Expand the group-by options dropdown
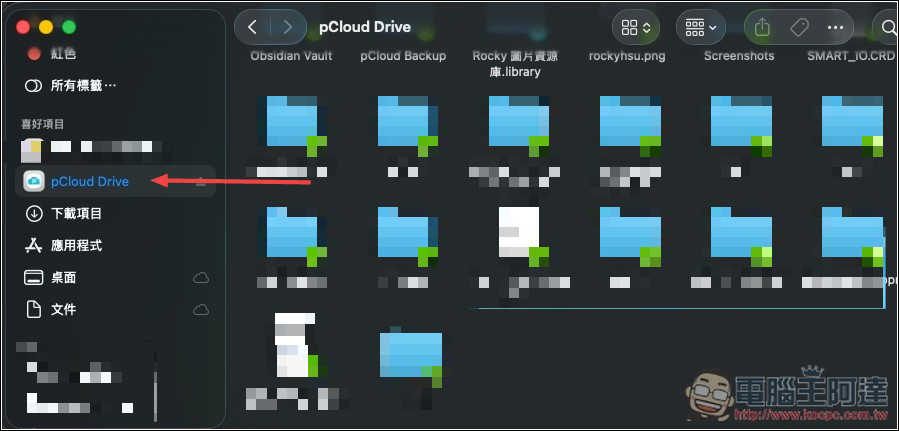 (x=702, y=27)
